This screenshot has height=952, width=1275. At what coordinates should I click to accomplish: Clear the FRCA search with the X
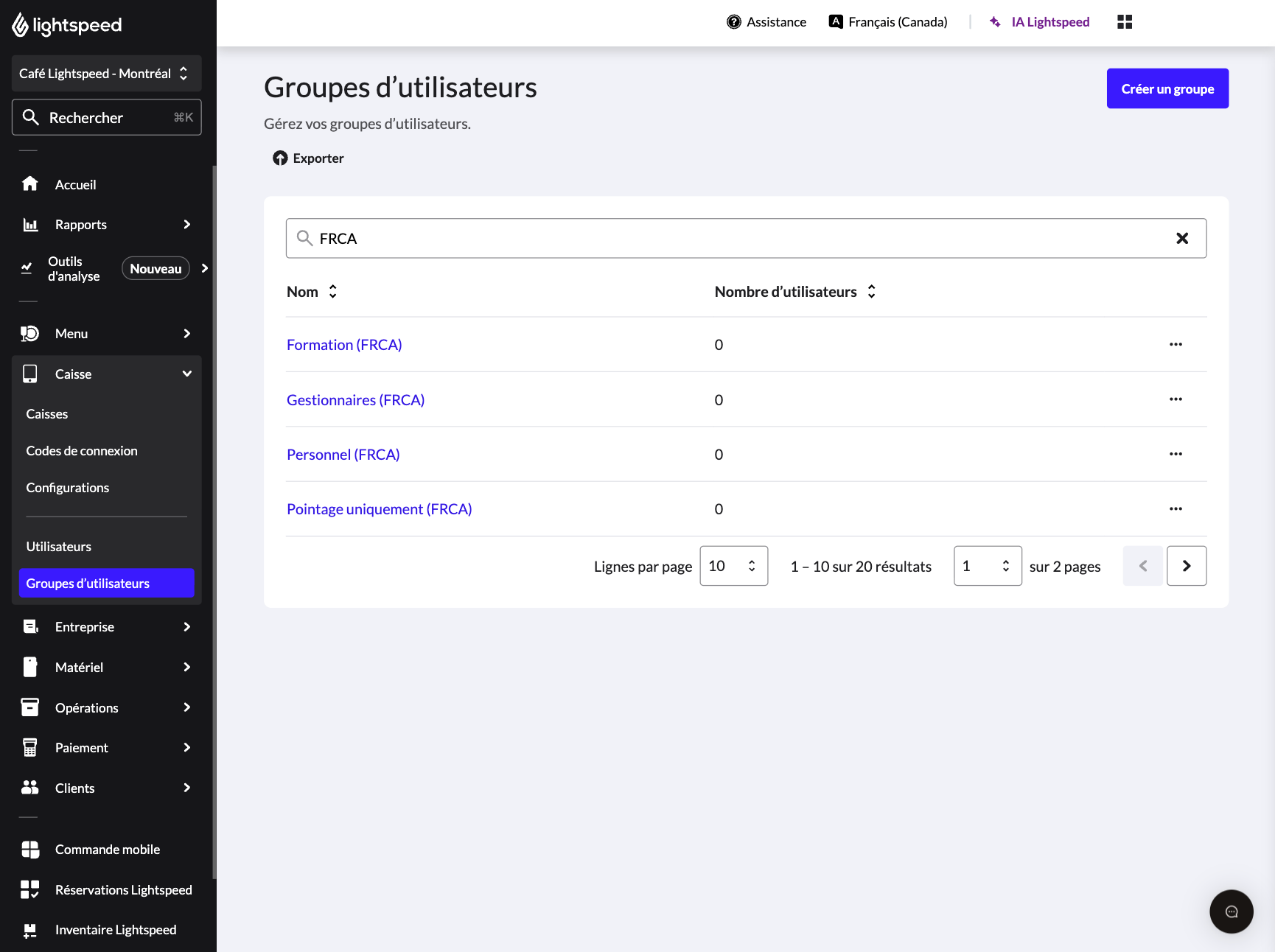click(x=1182, y=238)
